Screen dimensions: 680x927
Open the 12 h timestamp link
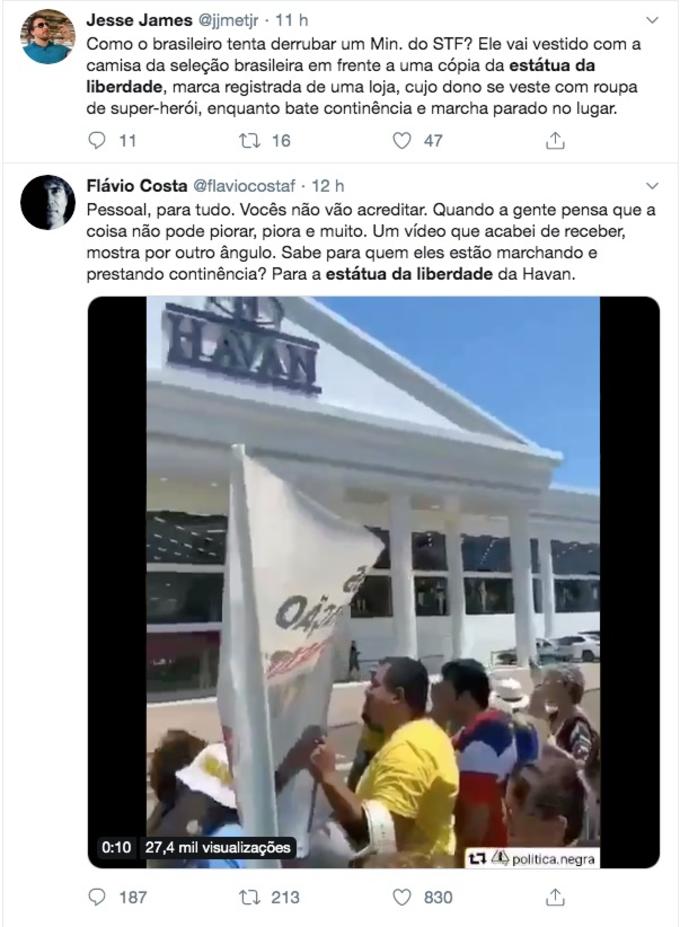click(328, 186)
